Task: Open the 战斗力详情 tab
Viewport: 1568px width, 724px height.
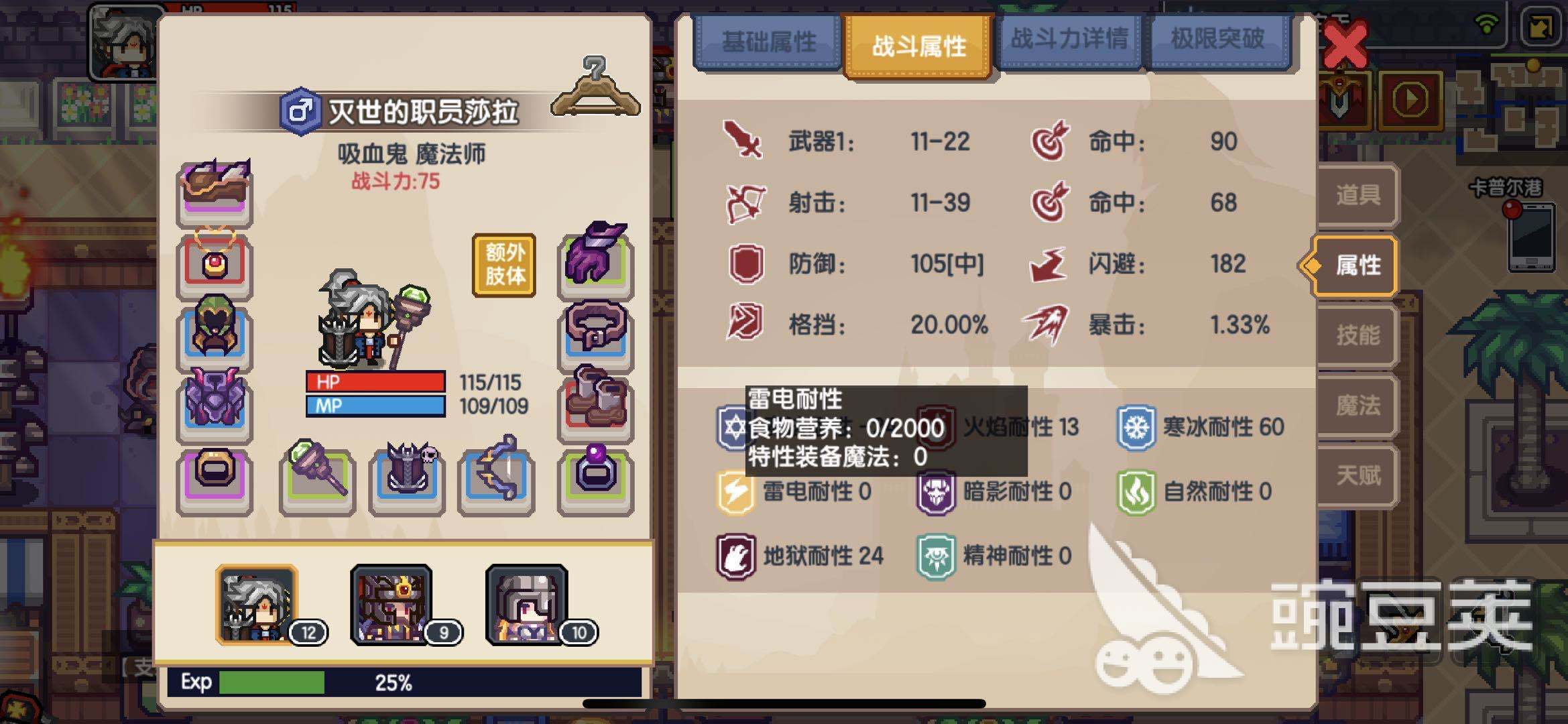Action: click(1069, 40)
